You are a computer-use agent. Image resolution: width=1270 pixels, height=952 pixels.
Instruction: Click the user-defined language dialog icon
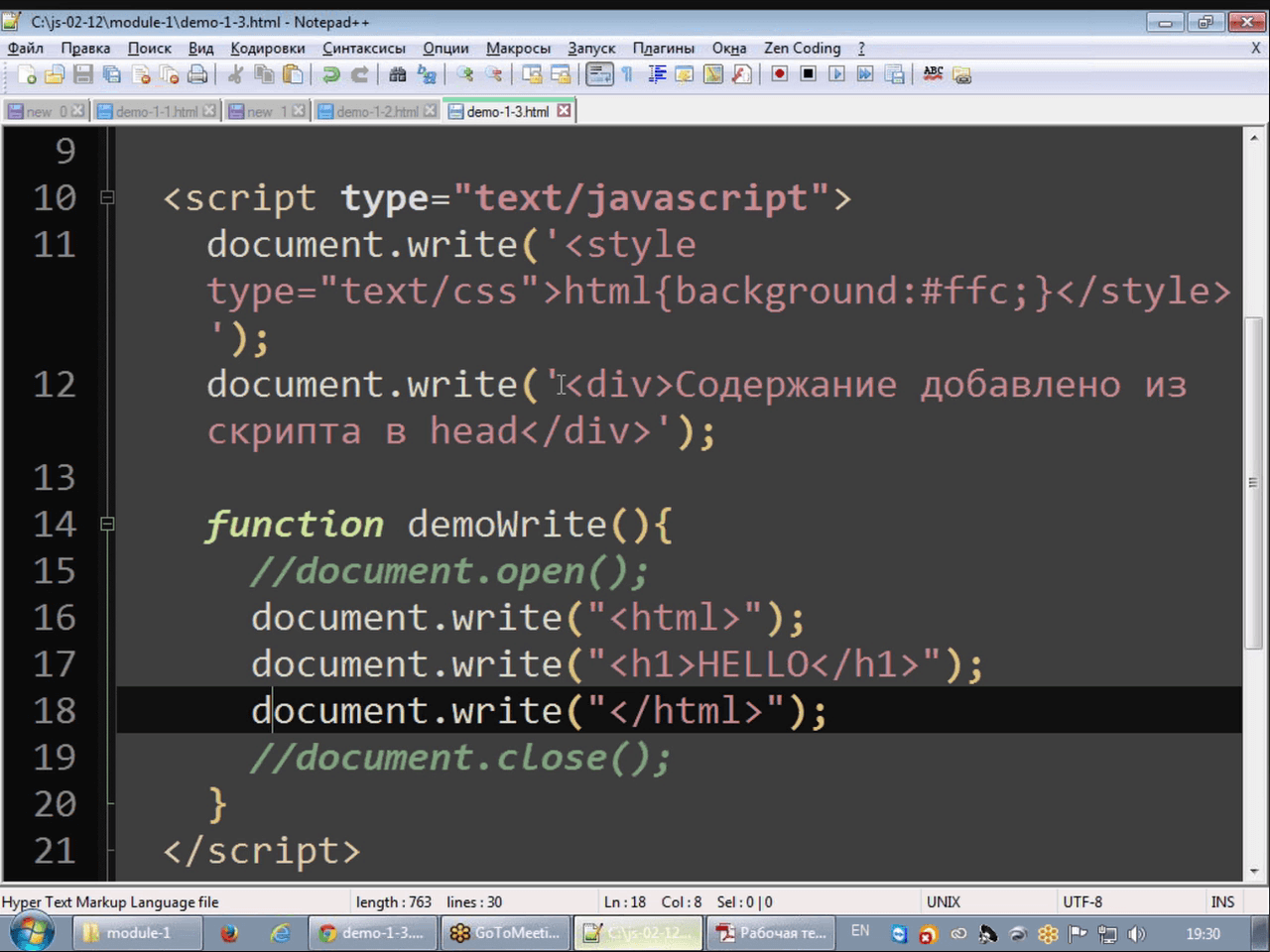(x=685, y=74)
